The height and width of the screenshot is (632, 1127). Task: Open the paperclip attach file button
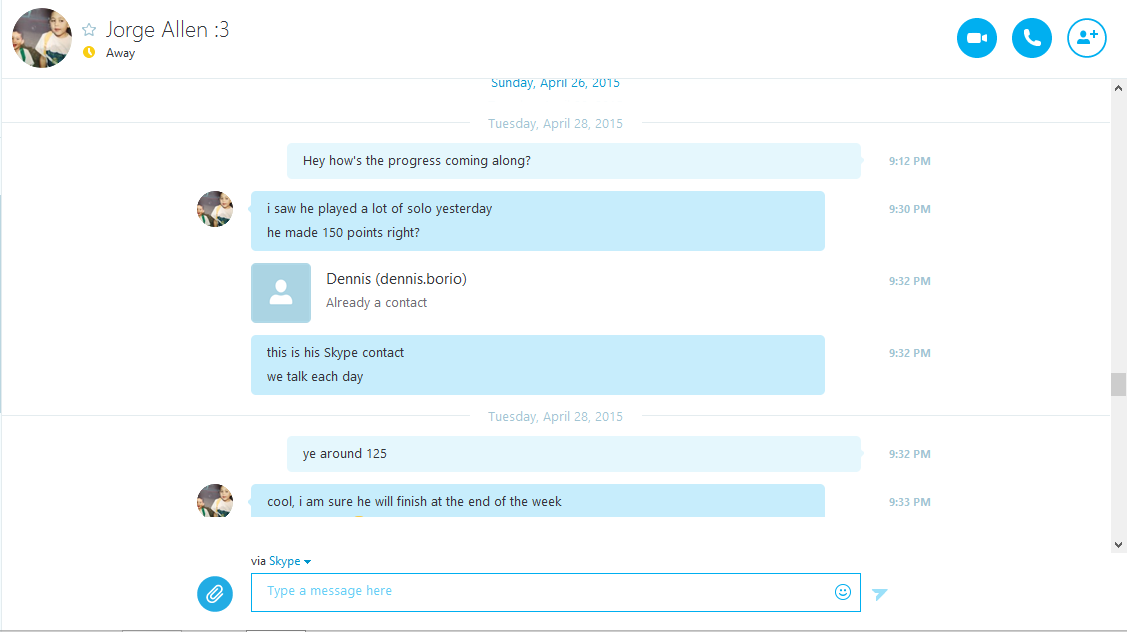(215, 594)
